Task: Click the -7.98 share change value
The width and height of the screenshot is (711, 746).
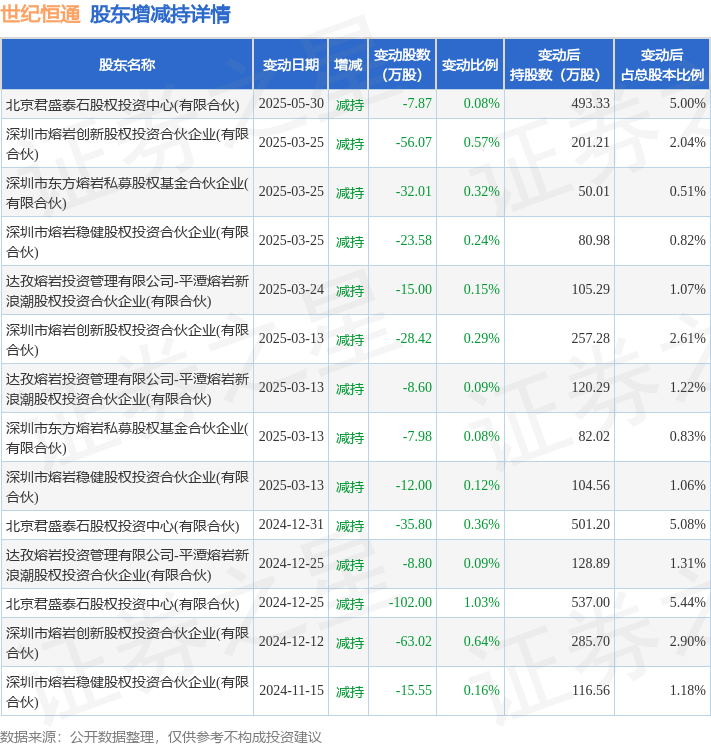Action: [417, 436]
